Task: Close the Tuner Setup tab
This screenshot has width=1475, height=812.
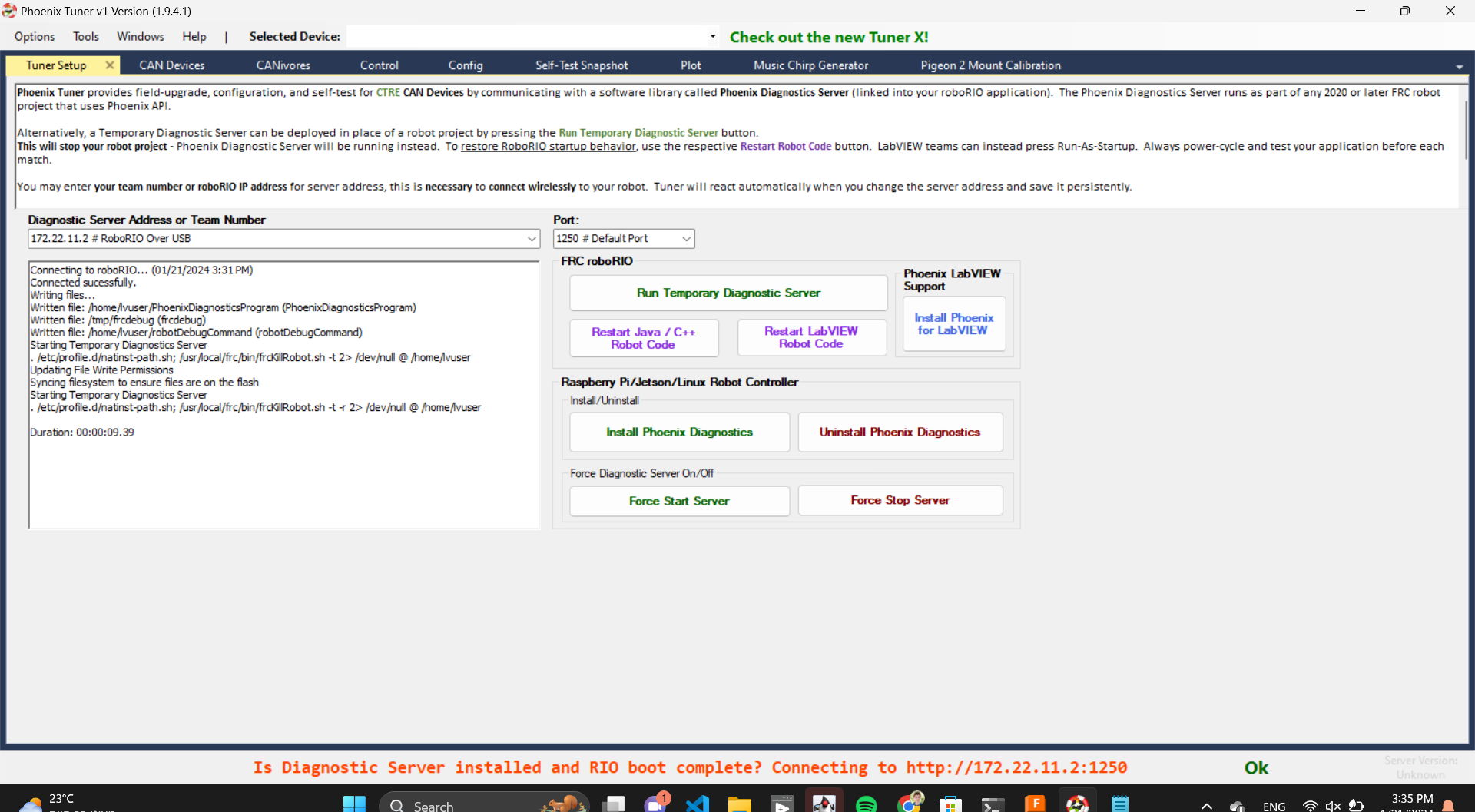Action: [x=110, y=65]
